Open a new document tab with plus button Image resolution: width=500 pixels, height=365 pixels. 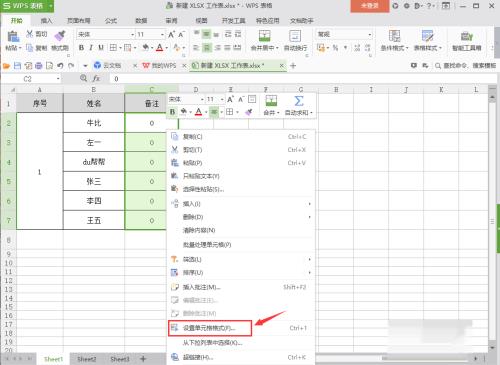tap(293, 66)
